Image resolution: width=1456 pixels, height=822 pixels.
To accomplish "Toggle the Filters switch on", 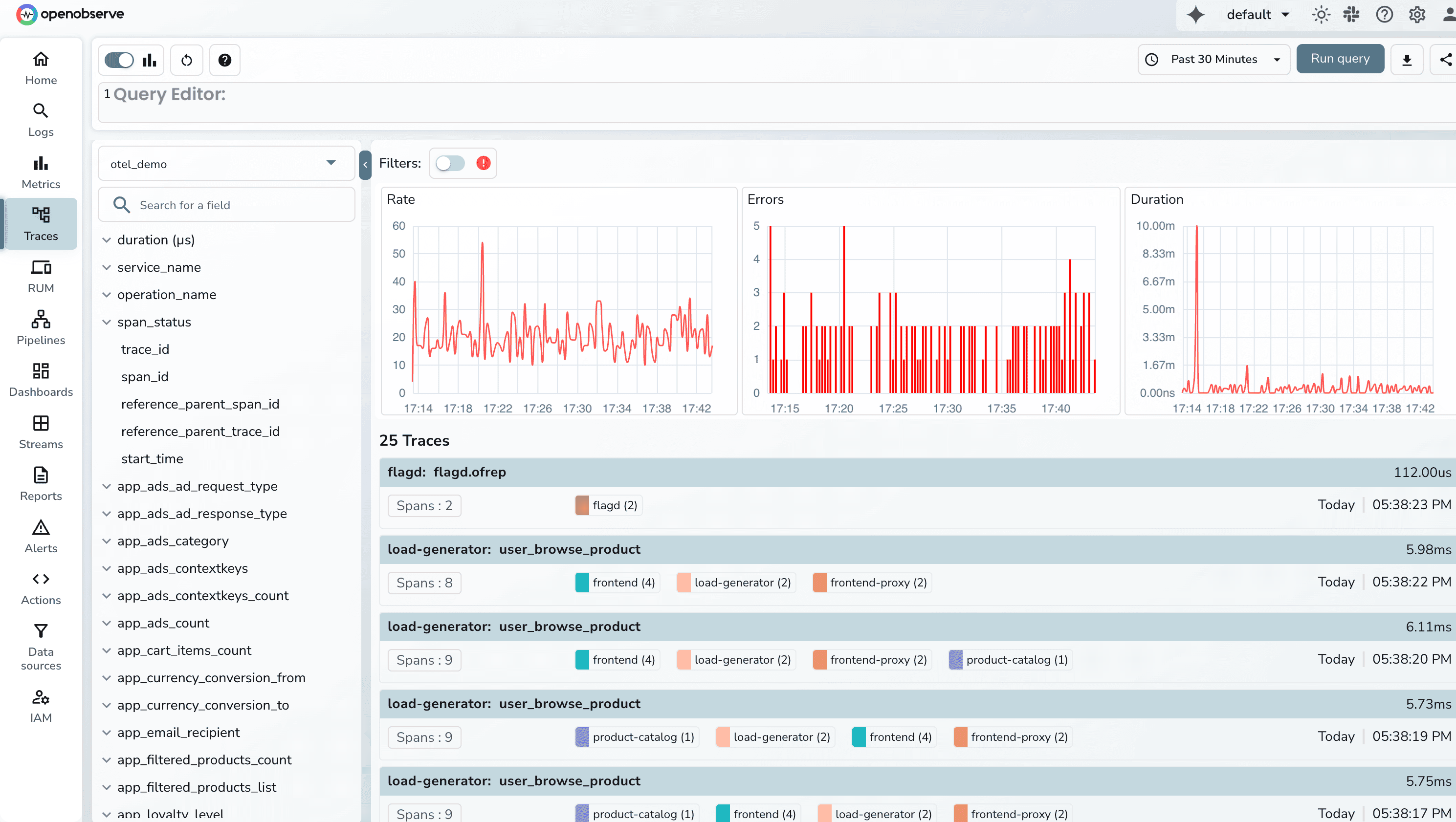I will [x=450, y=163].
